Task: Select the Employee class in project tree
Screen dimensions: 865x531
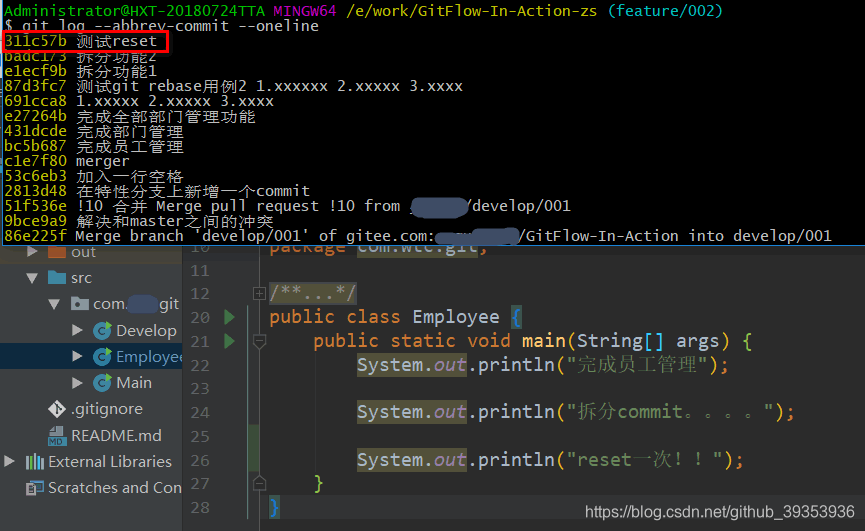Action: tap(149, 357)
